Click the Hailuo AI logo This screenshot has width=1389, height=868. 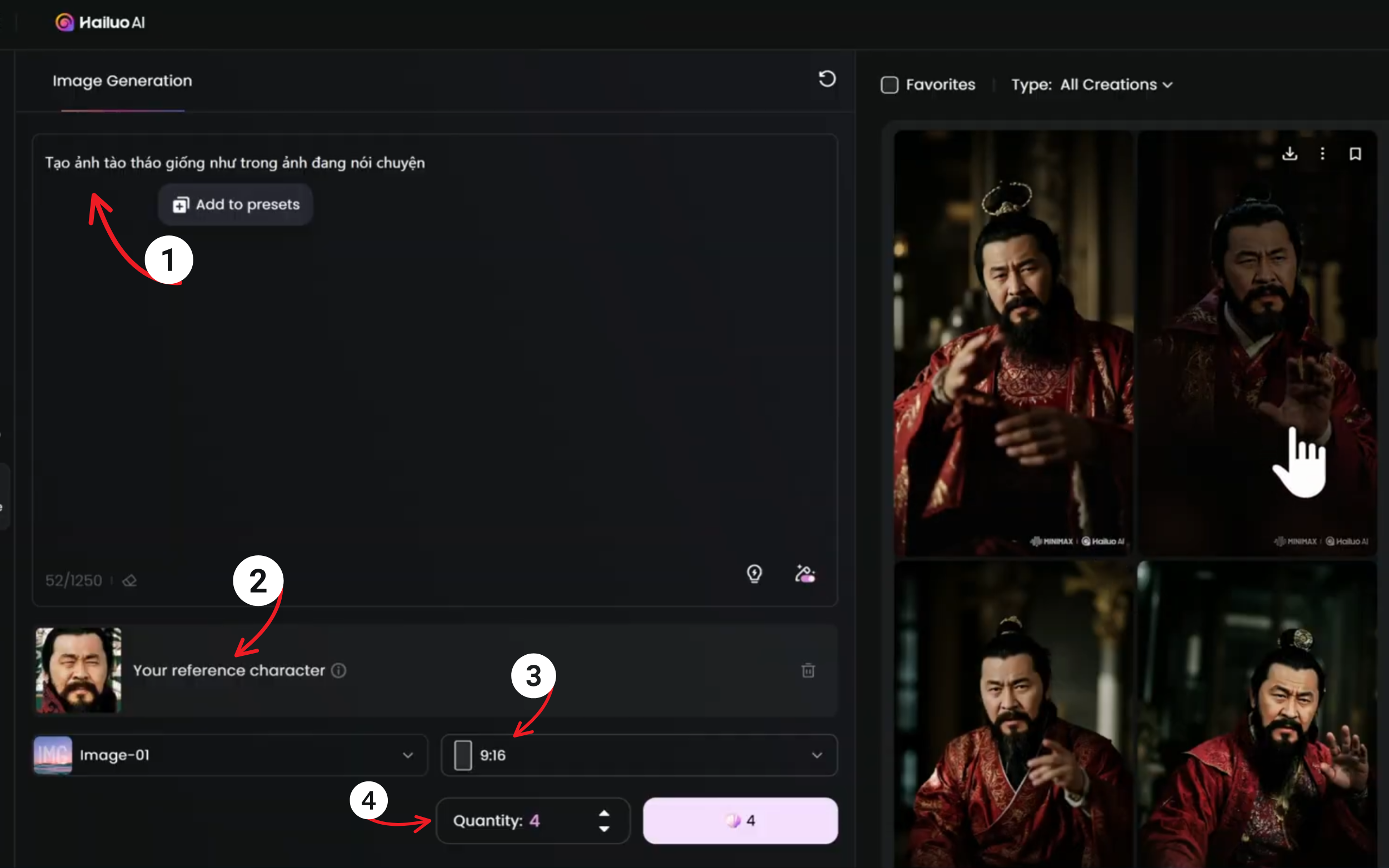click(x=100, y=22)
